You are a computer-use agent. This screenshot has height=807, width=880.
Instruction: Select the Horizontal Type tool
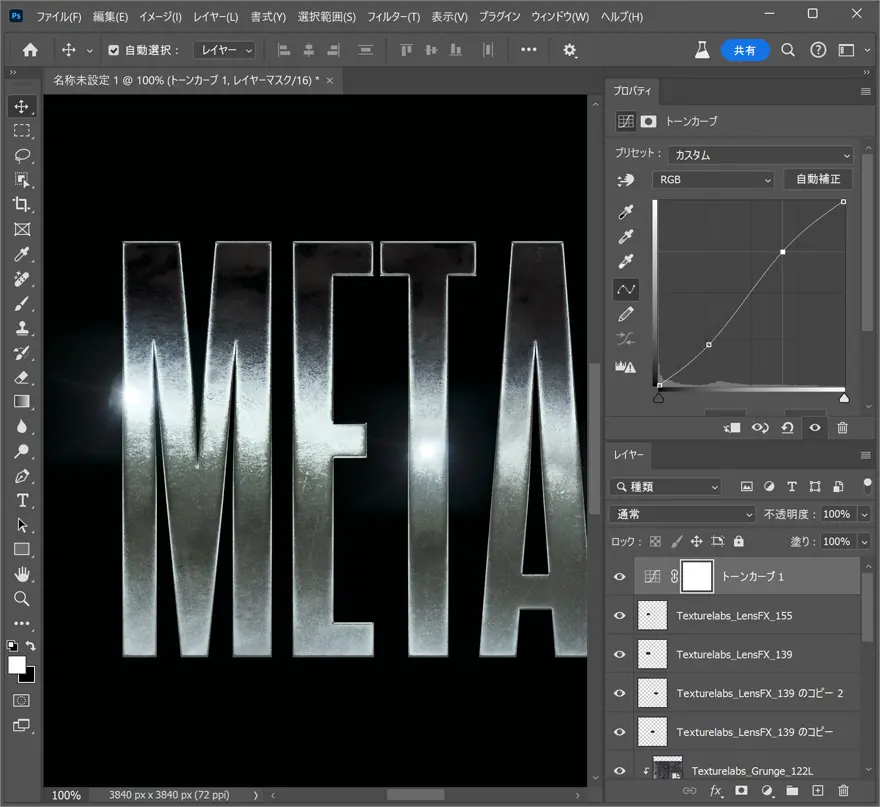[x=22, y=501]
